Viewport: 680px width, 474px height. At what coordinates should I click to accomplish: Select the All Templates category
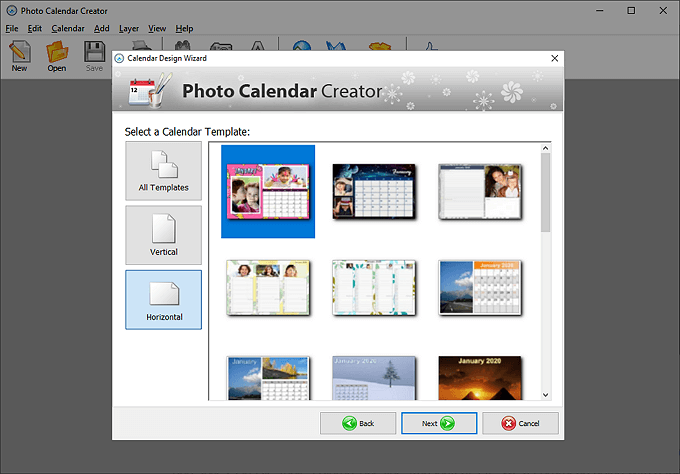point(163,171)
